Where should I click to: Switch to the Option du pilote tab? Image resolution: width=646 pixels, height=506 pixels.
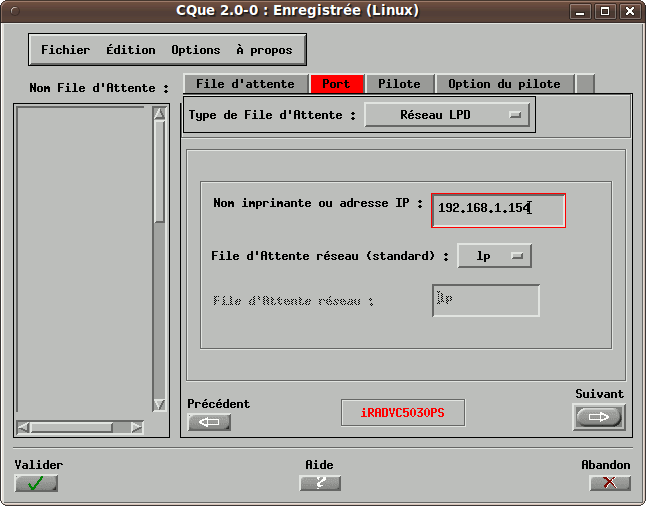[505, 84]
